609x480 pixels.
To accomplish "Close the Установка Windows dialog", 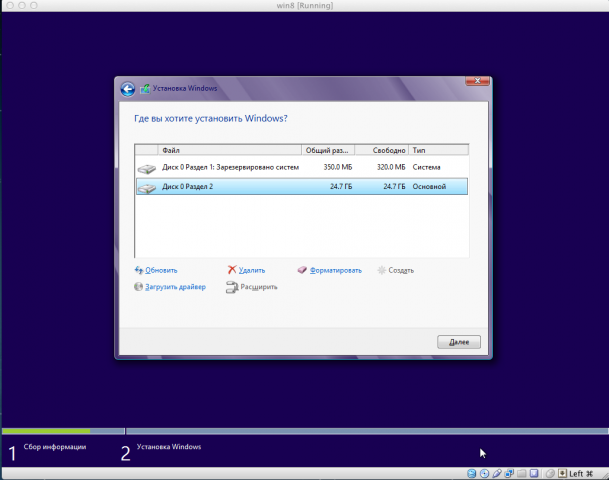I will 477,80.
